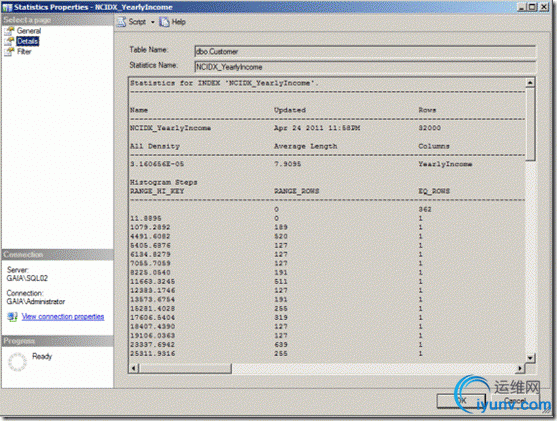Open the Filter page

coord(24,52)
